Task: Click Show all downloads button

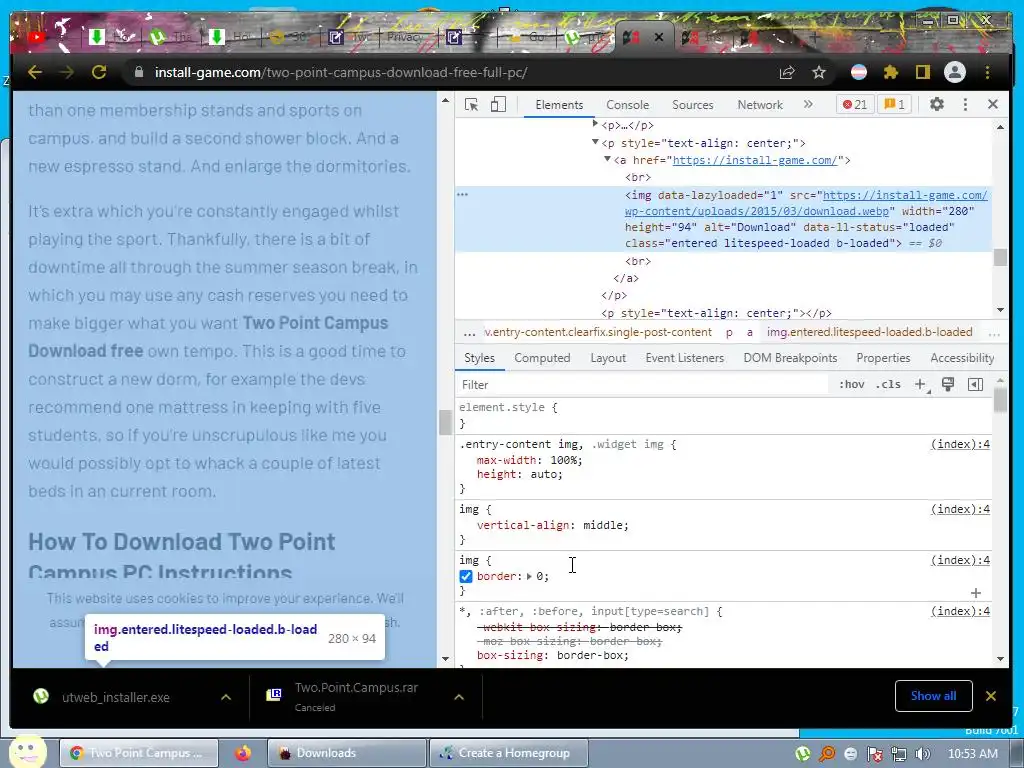Action: [933, 696]
